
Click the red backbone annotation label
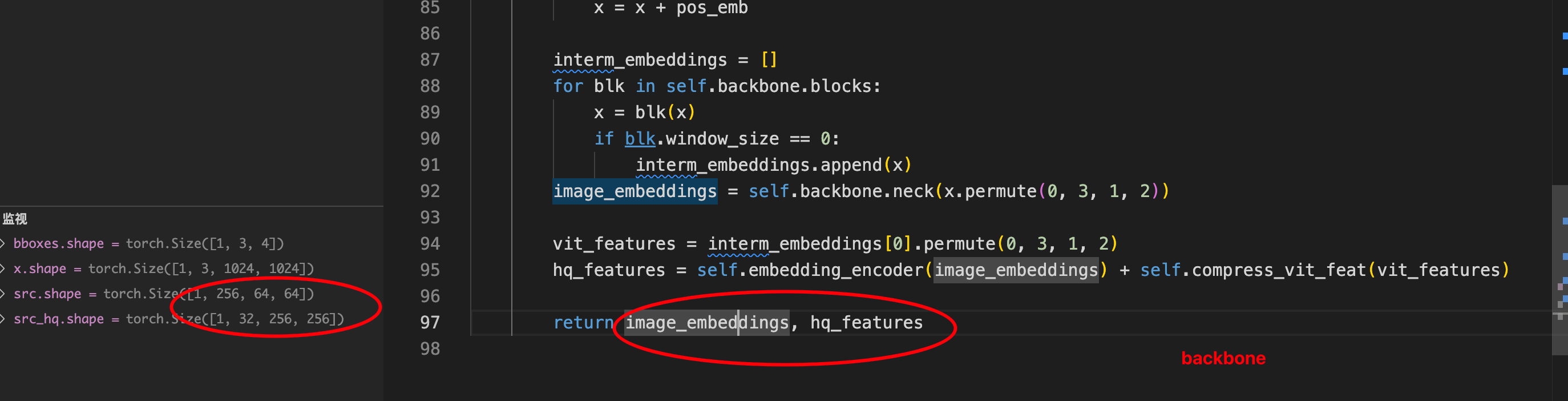pos(1223,358)
